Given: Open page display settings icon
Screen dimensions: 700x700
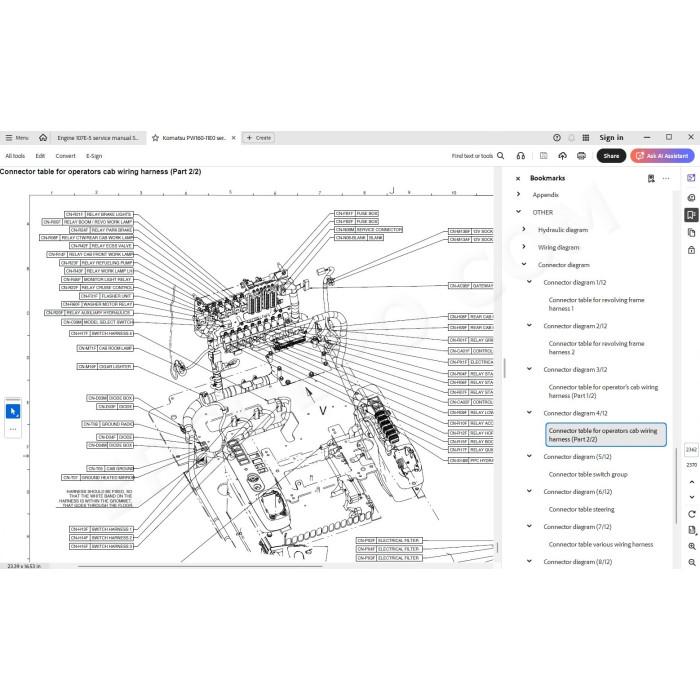Looking at the screenshot, I should point(692,530).
